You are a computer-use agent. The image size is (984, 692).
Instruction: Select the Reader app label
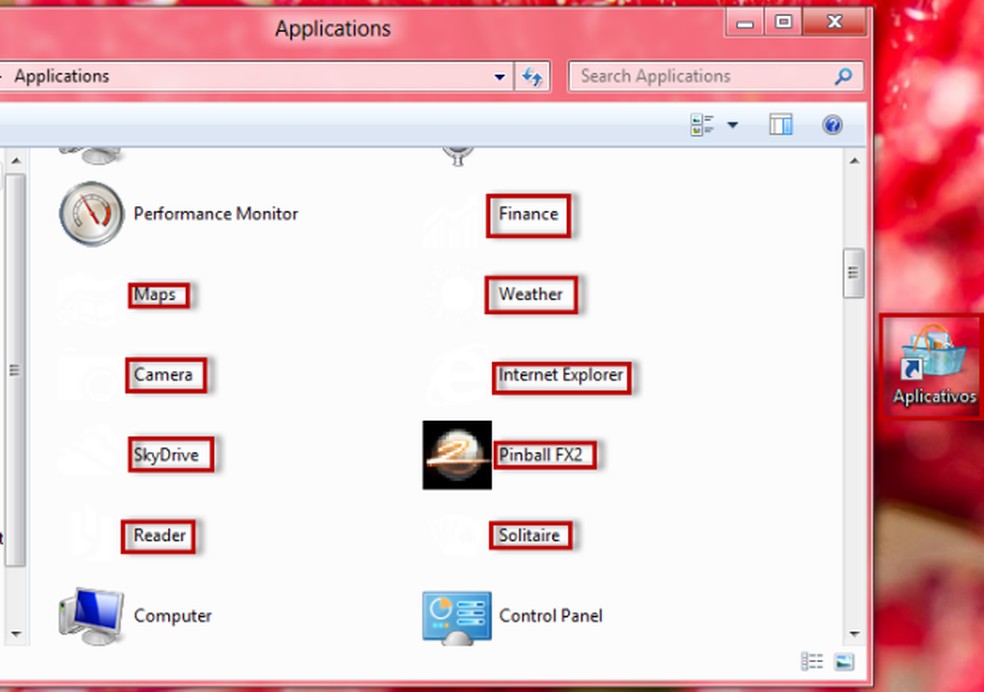[x=159, y=535]
